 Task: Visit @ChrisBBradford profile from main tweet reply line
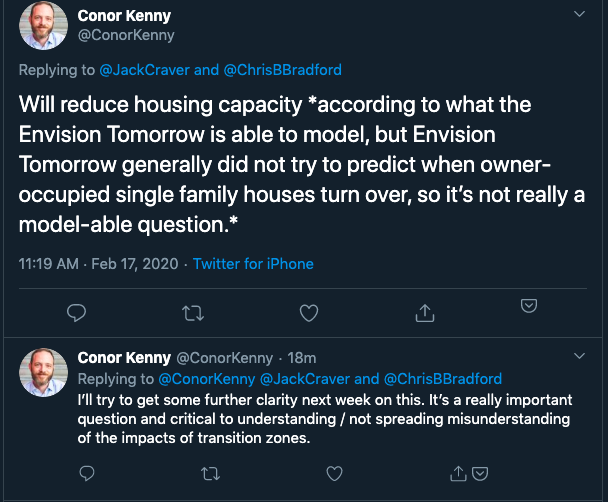point(283,70)
